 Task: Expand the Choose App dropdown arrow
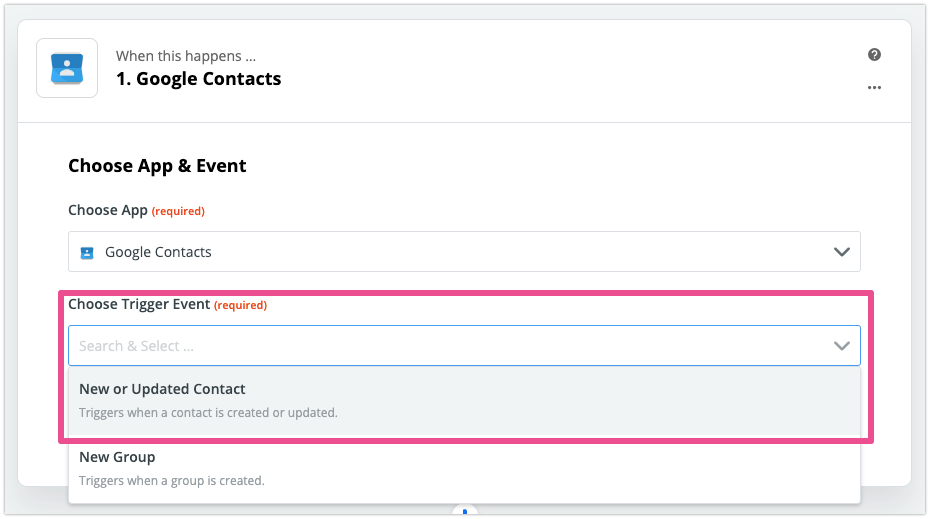(x=841, y=252)
